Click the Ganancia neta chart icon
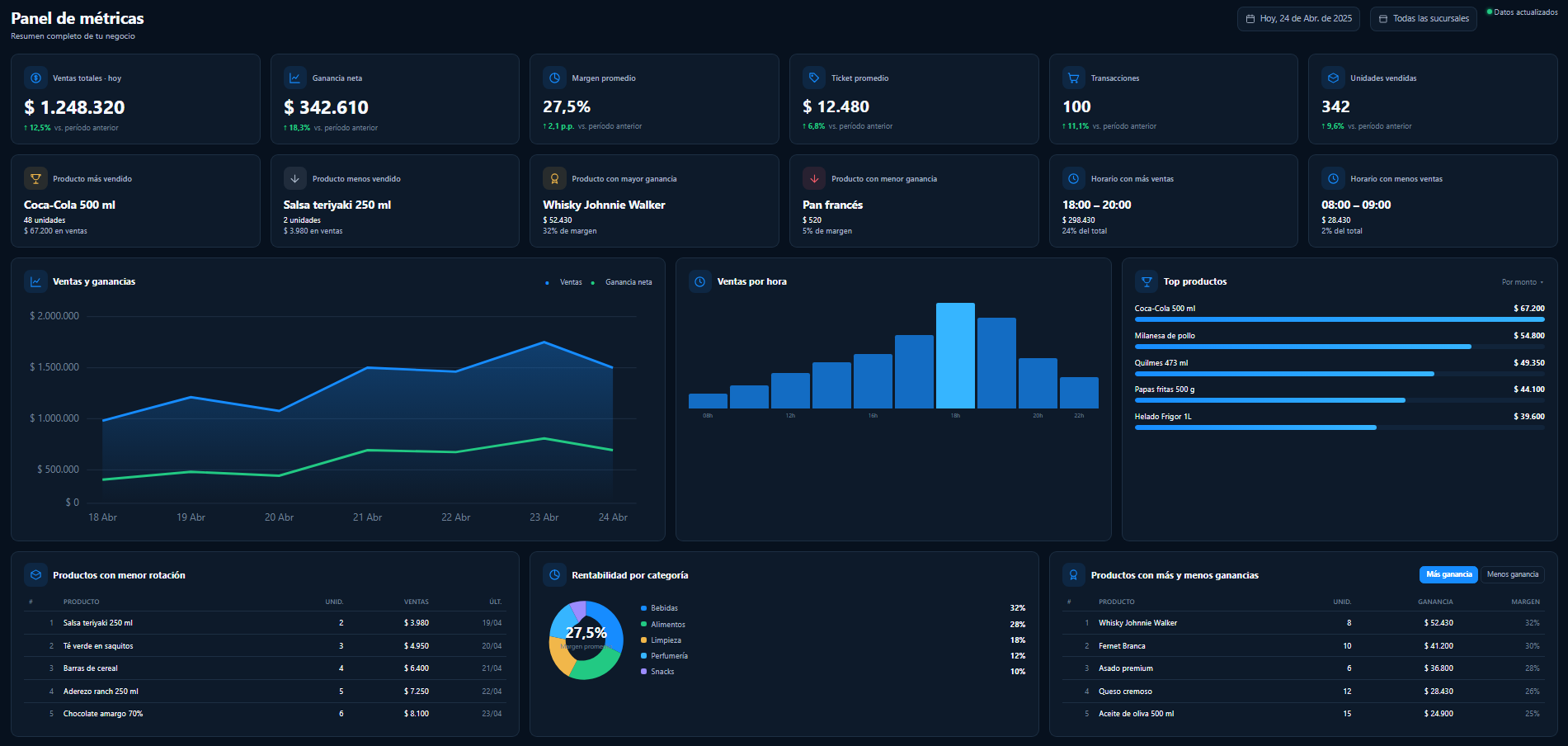The image size is (1568, 746). pos(295,78)
